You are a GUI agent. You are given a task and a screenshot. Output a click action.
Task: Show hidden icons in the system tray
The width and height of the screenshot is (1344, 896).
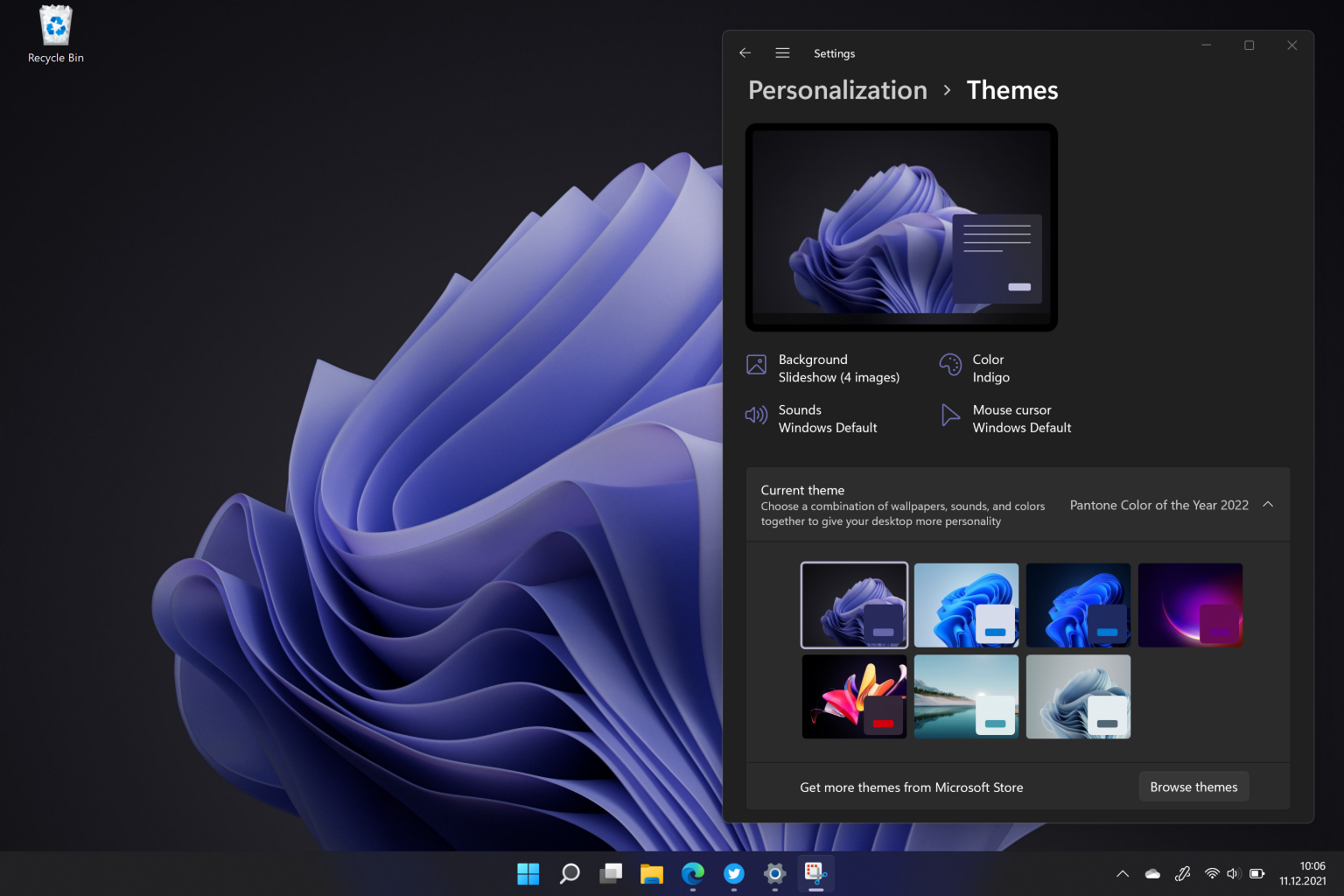point(1122,873)
